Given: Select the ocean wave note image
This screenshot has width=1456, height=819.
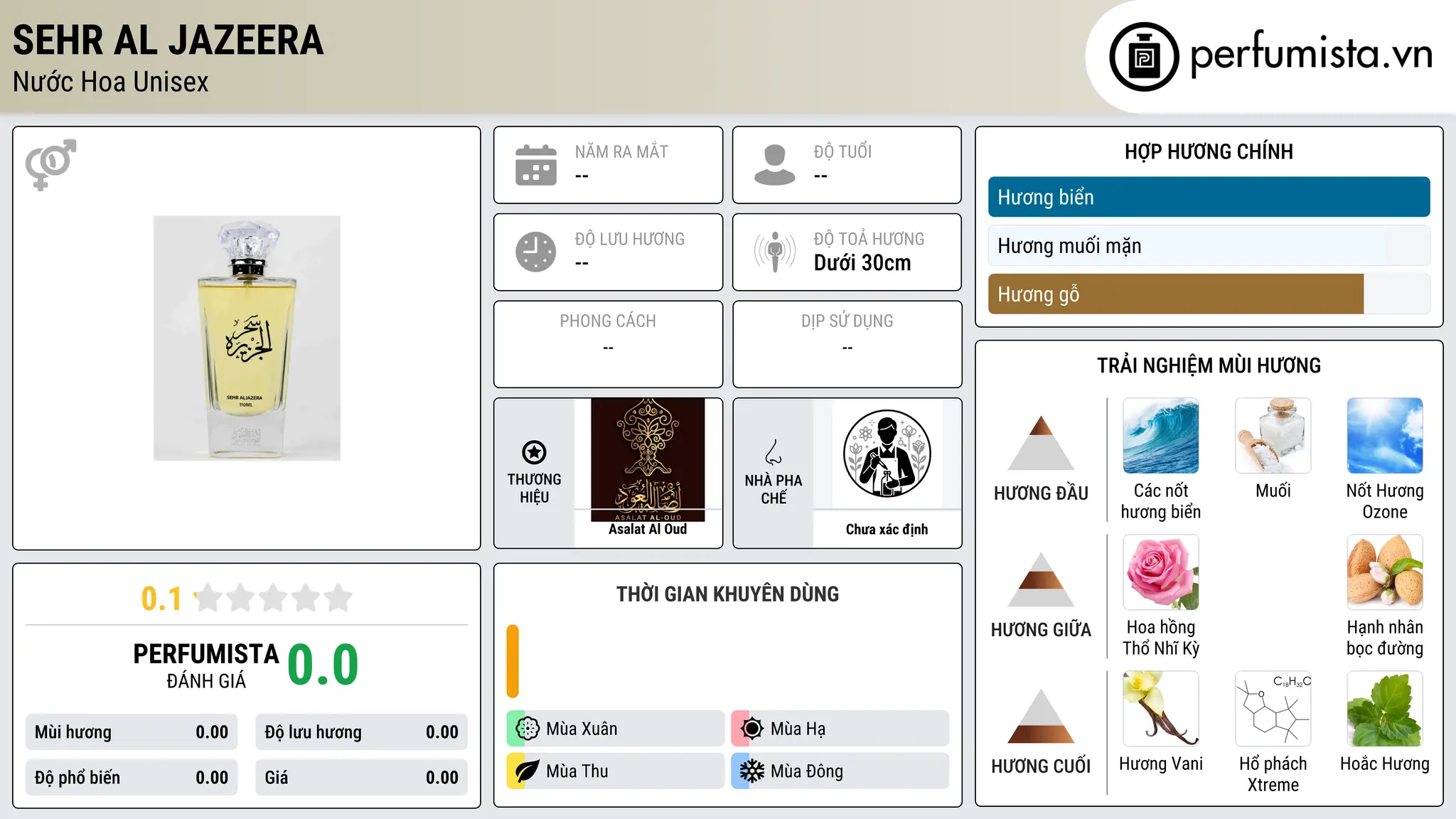Looking at the screenshot, I should click(x=1161, y=436).
